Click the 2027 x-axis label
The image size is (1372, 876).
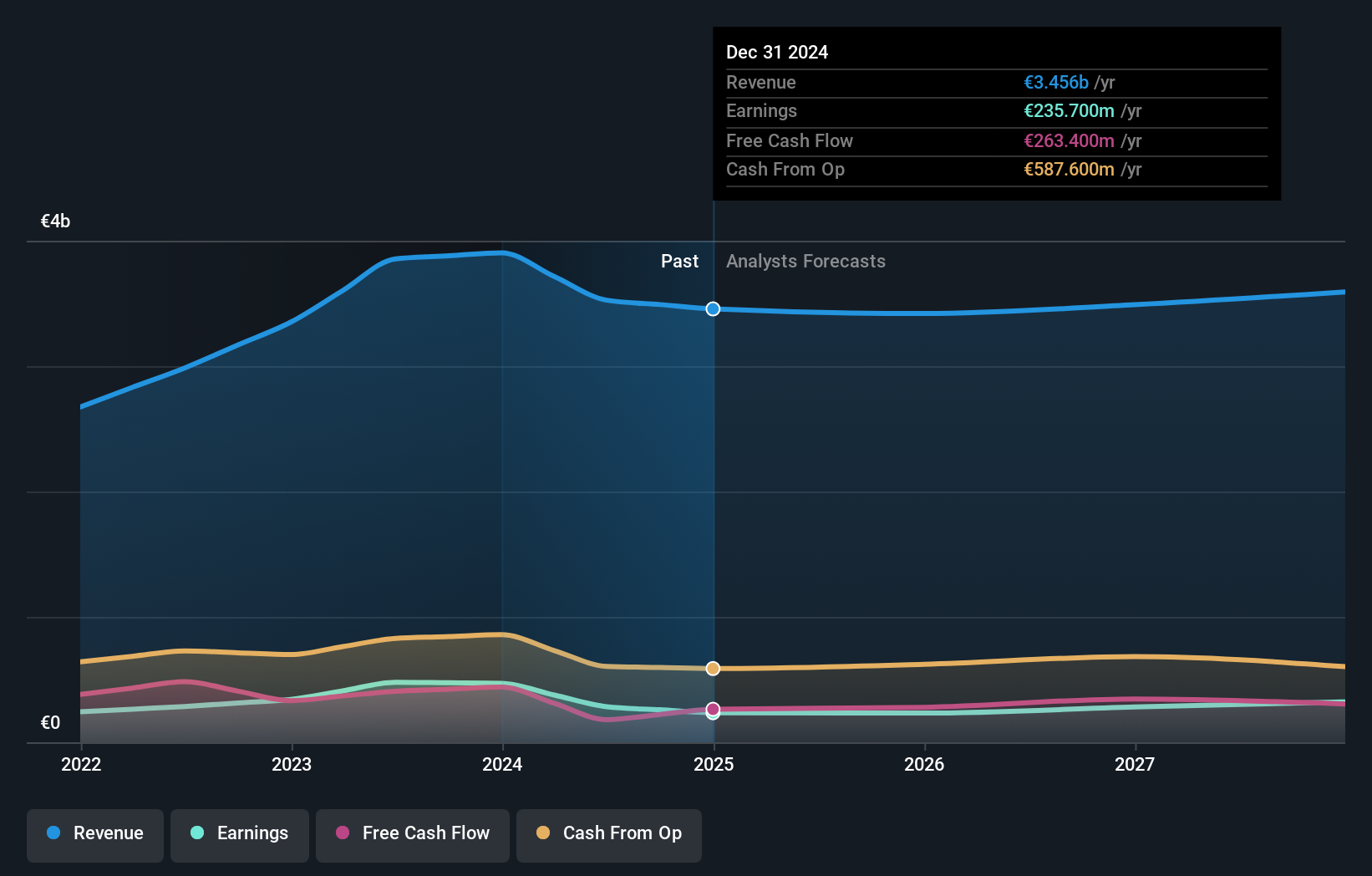(1135, 765)
